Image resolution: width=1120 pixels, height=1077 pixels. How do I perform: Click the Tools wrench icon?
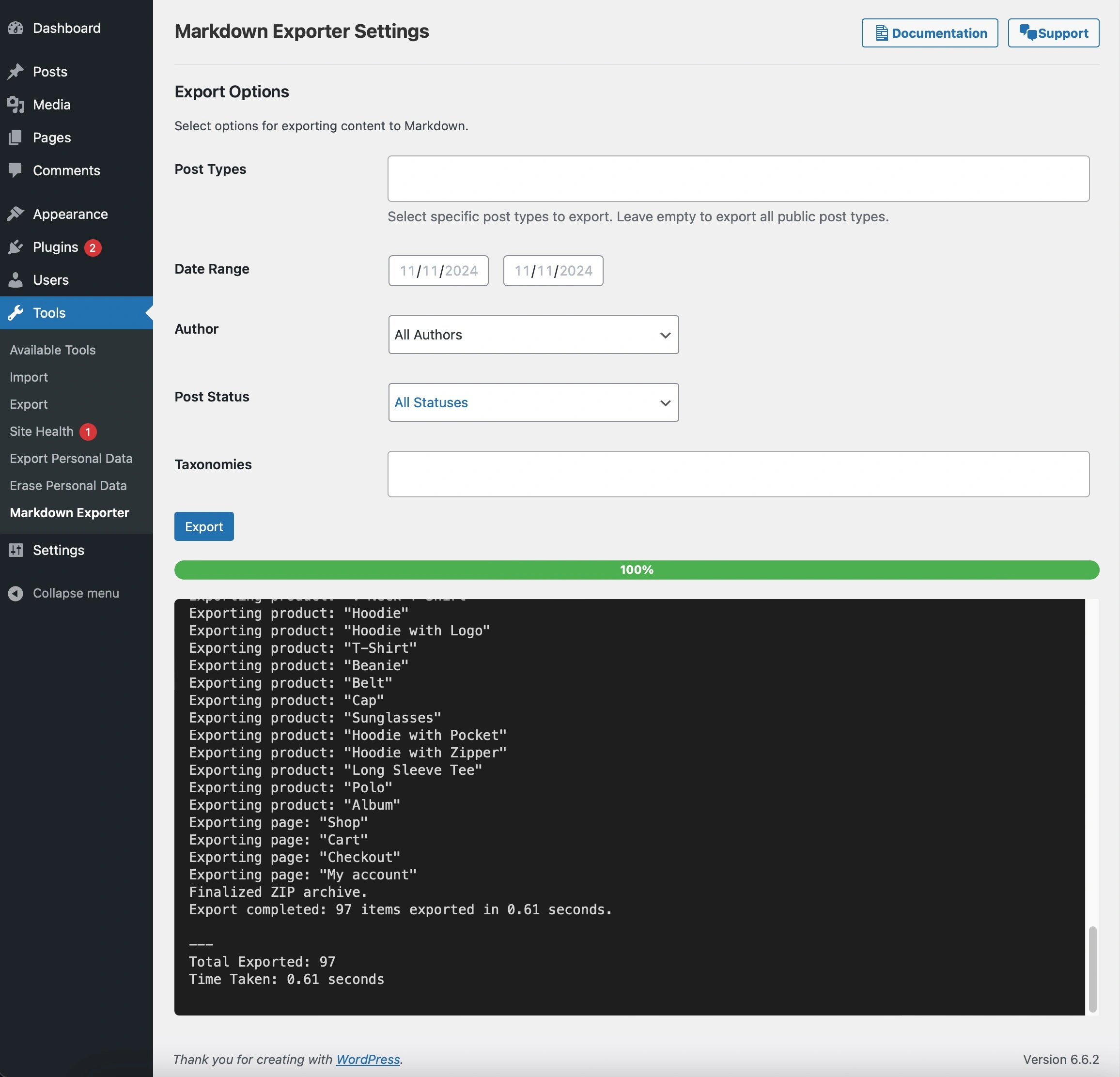[x=16, y=312]
